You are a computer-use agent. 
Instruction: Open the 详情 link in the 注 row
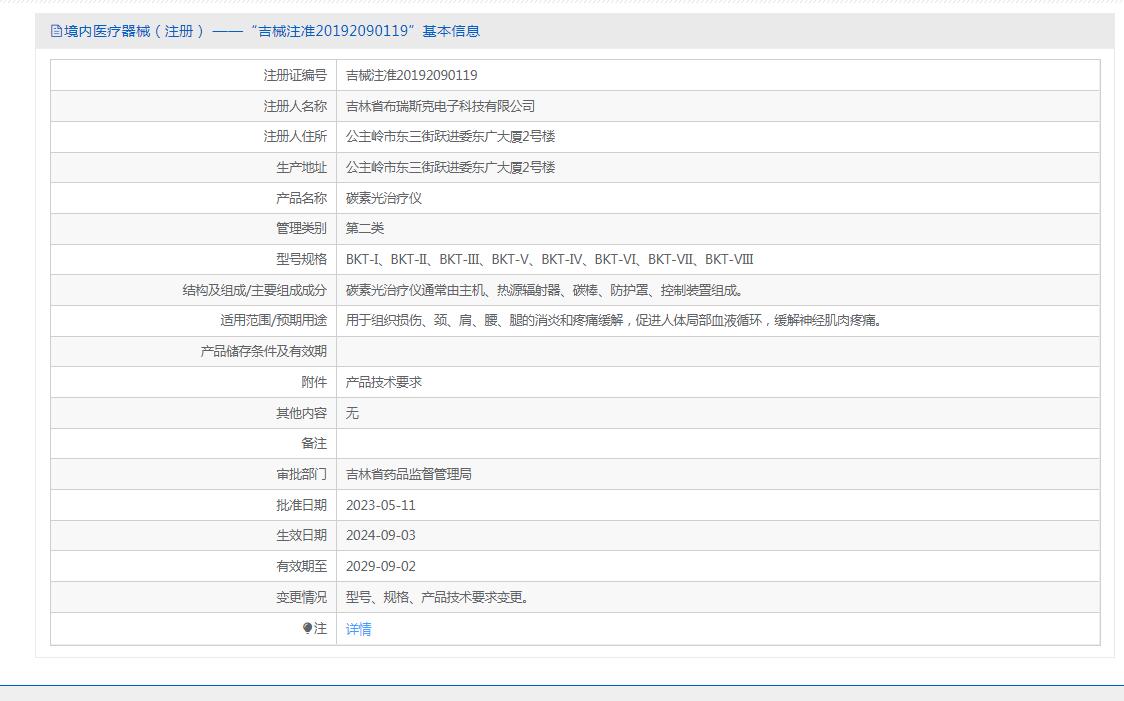pyautogui.click(x=358, y=629)
